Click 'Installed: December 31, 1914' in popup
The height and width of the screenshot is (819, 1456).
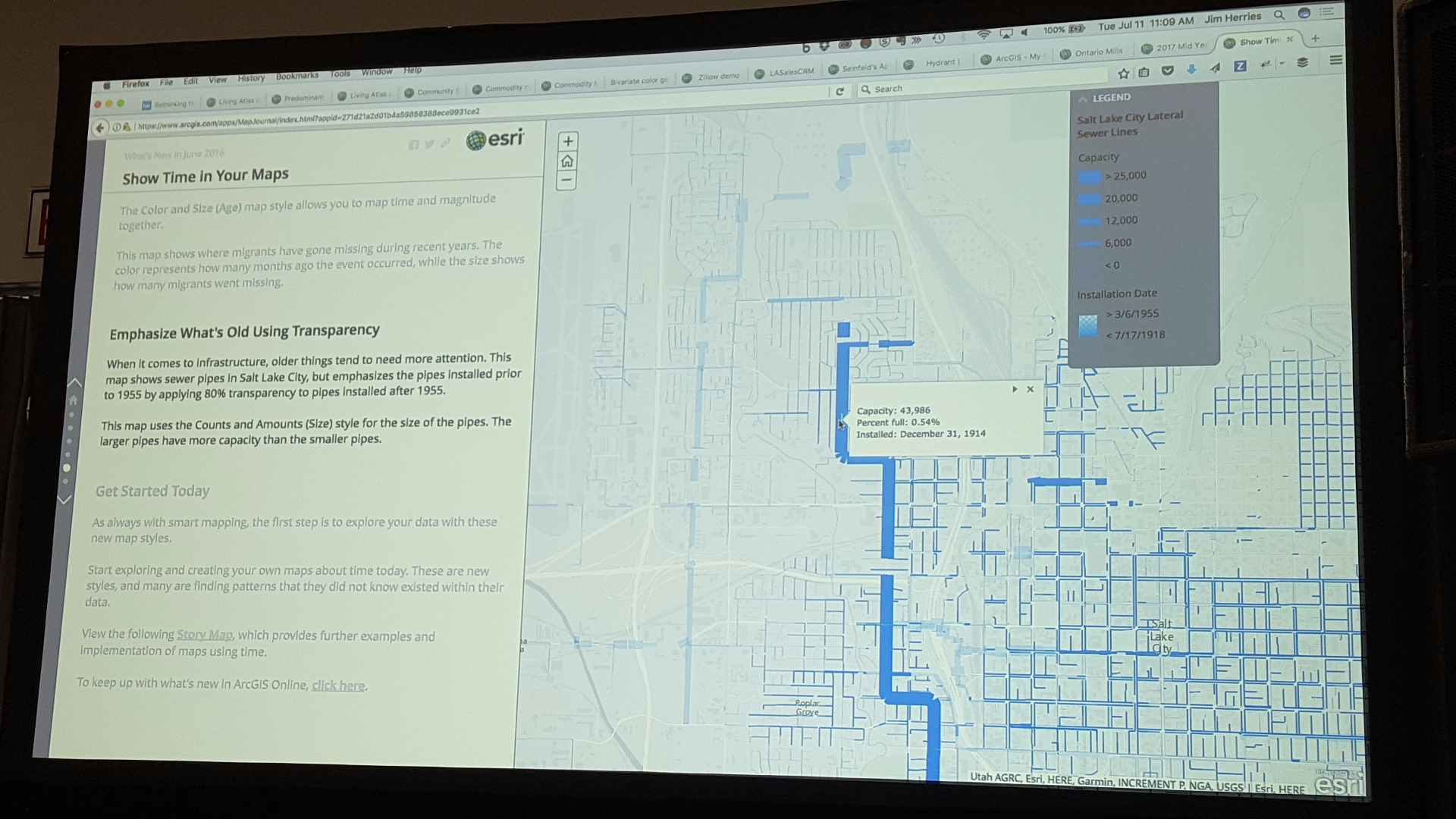tap(921, 434)
